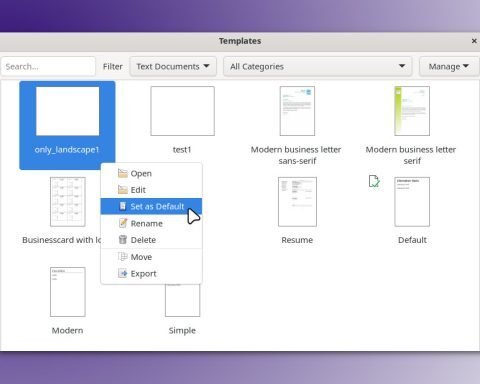Click the Set as Default document icon
Screen dimensions: 480x384
pyautogui.click(x=123, y=206)
